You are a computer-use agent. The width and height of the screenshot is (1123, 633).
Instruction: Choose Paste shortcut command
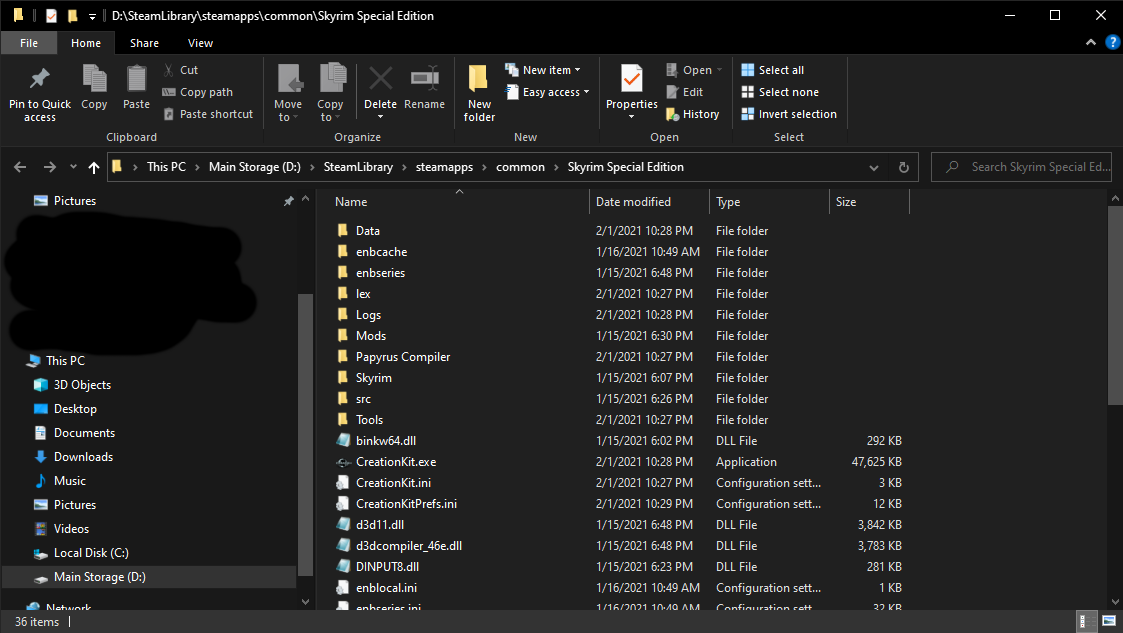tap(208, 115)
